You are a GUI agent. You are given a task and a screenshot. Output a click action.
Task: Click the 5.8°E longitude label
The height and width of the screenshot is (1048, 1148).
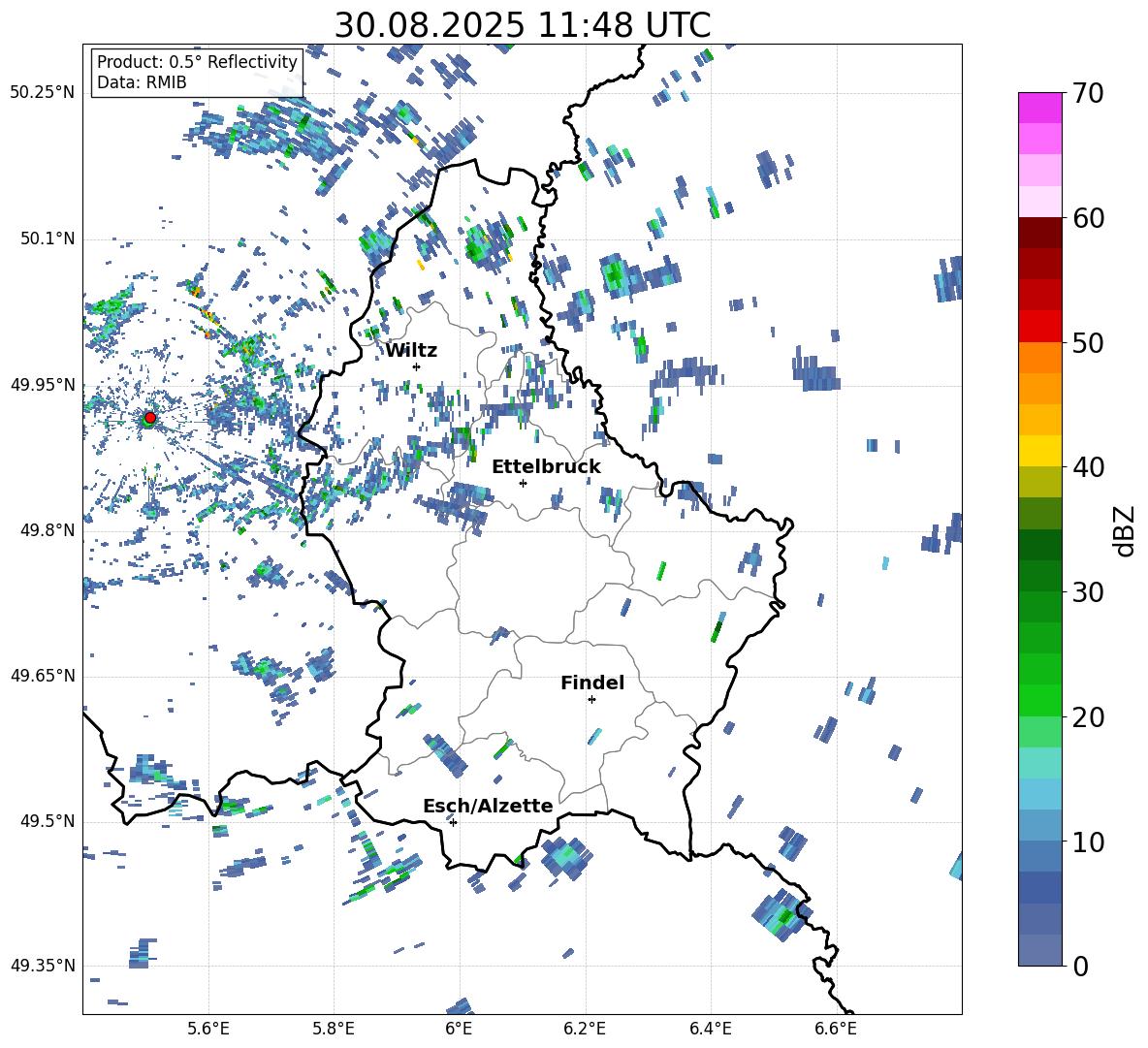click(x=334, y=1029)
